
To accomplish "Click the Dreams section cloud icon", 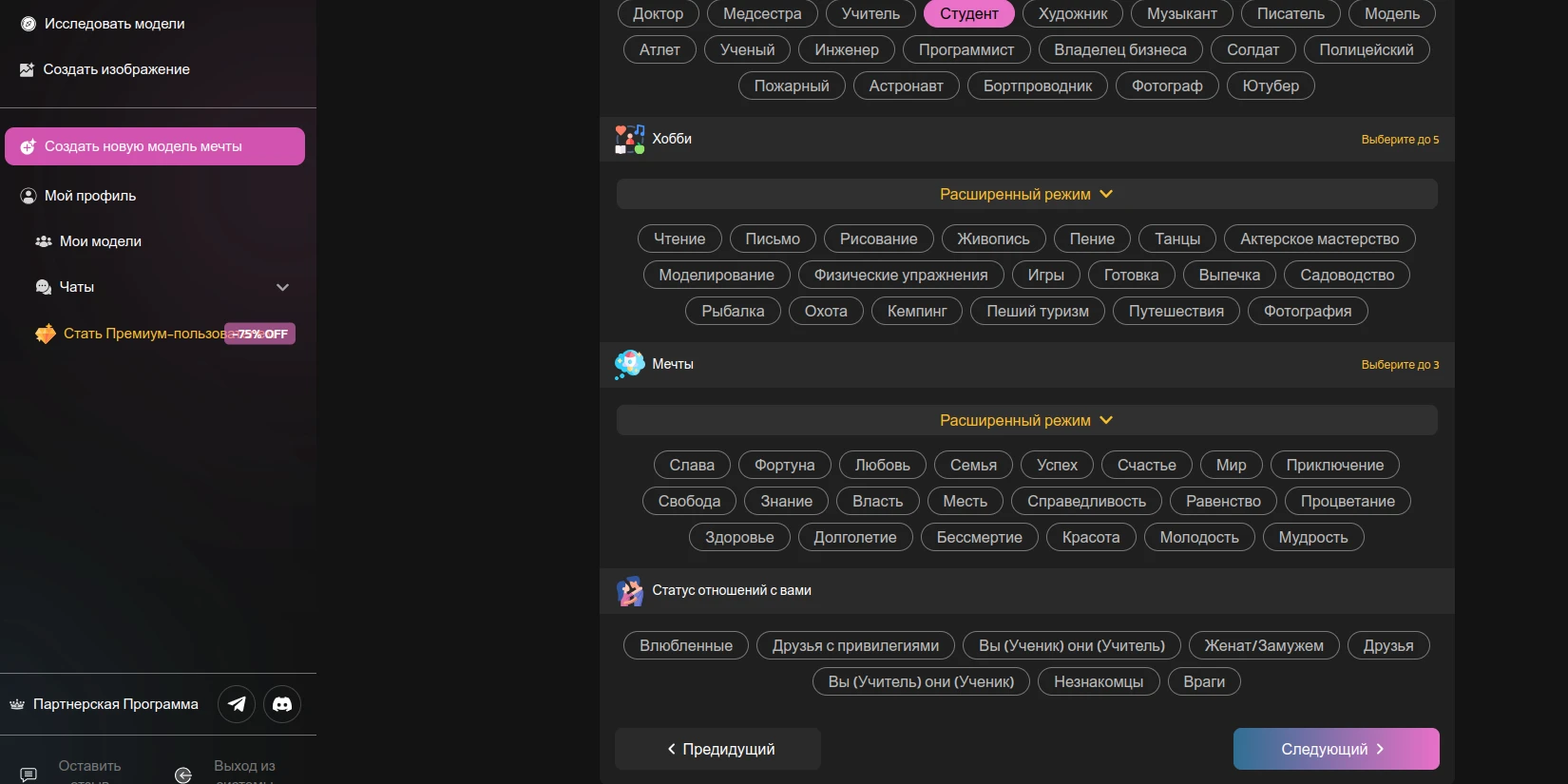I will point(629,364).
